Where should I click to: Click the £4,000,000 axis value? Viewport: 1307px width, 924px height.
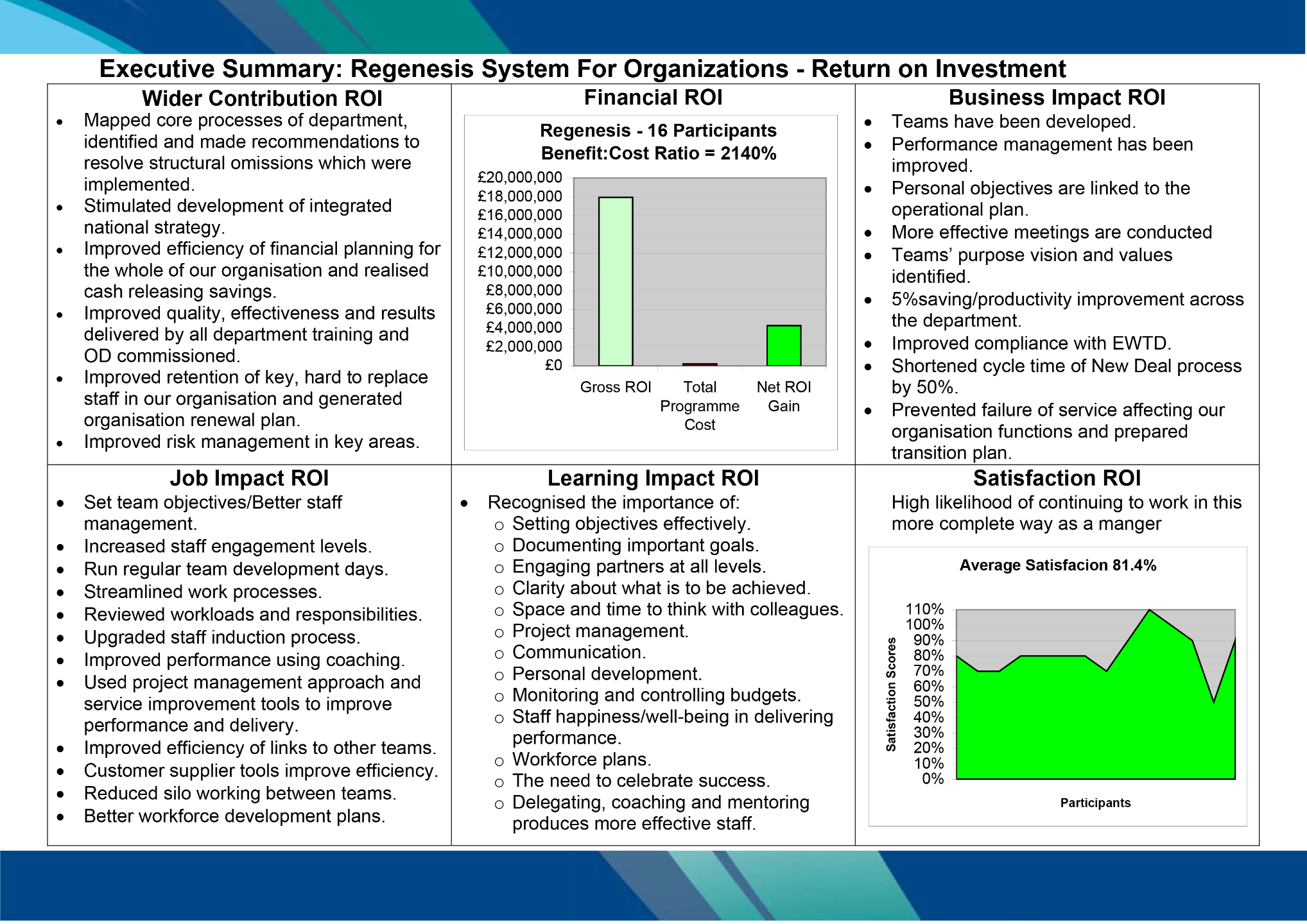[x=524, y=328]
